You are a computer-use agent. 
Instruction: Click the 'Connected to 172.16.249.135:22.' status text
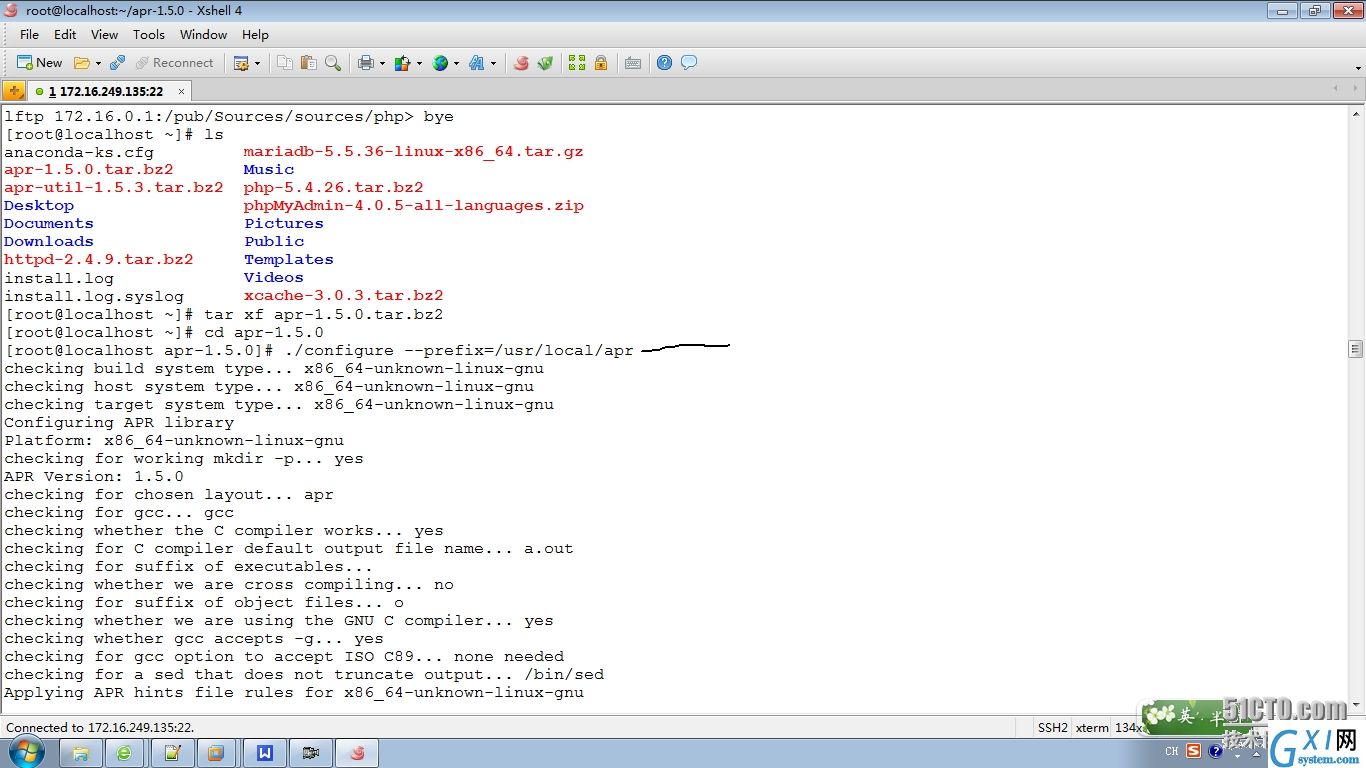100,727
